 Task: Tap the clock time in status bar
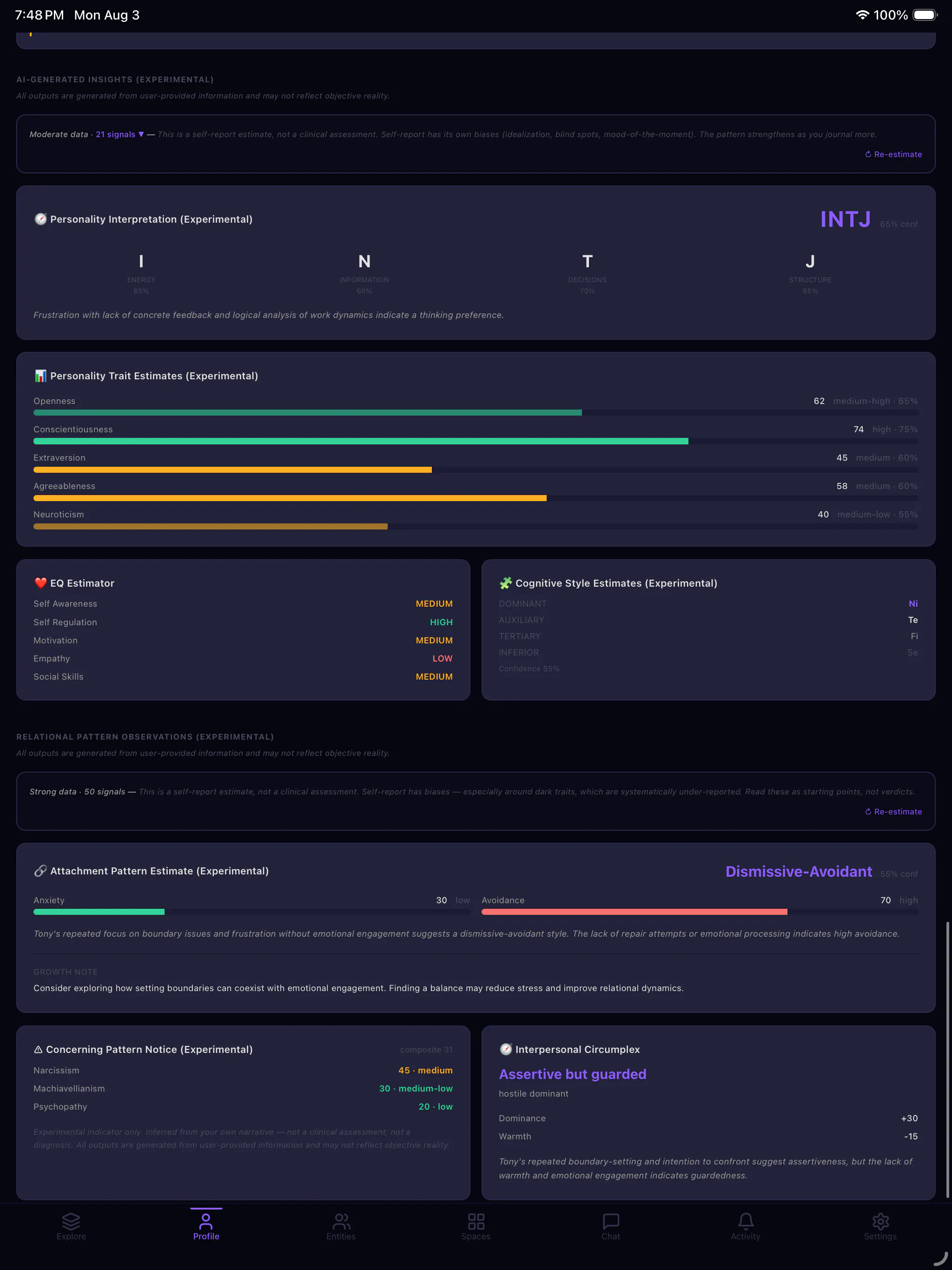pyautogui.click(x=39, y=15)
